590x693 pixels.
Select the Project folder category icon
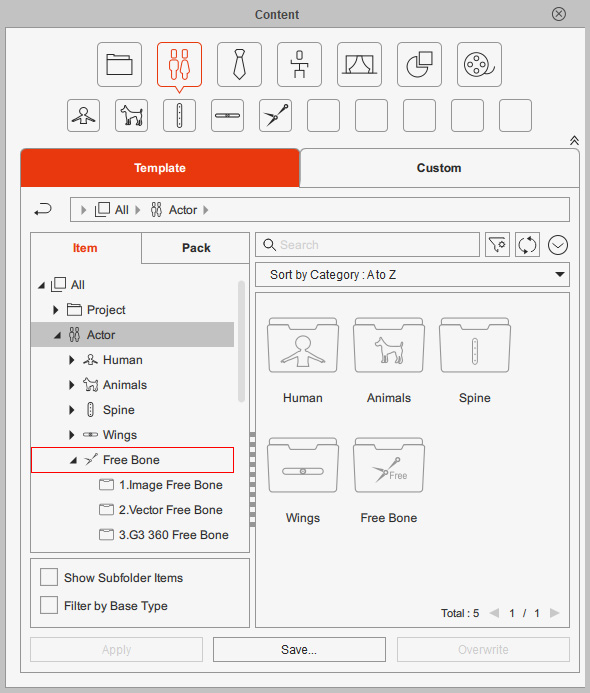[119, 65]
